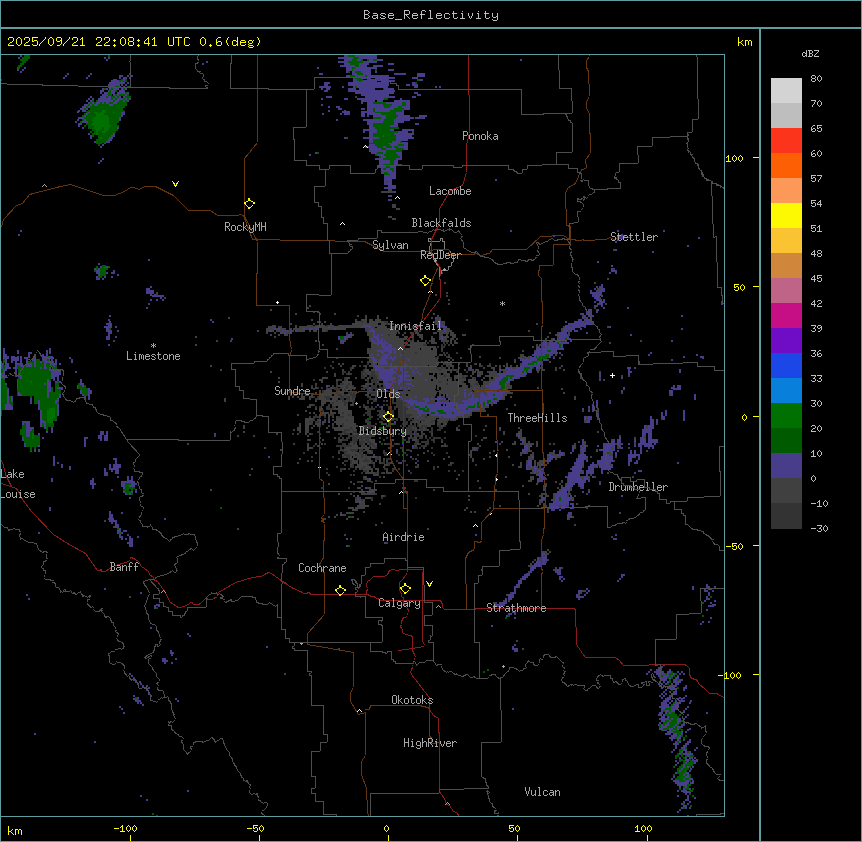Image resolution: width=862 pixels, height=842 pixels.
Task: Click the yellow diamond marker below RedDeer
Action: [x=425, y=281]
